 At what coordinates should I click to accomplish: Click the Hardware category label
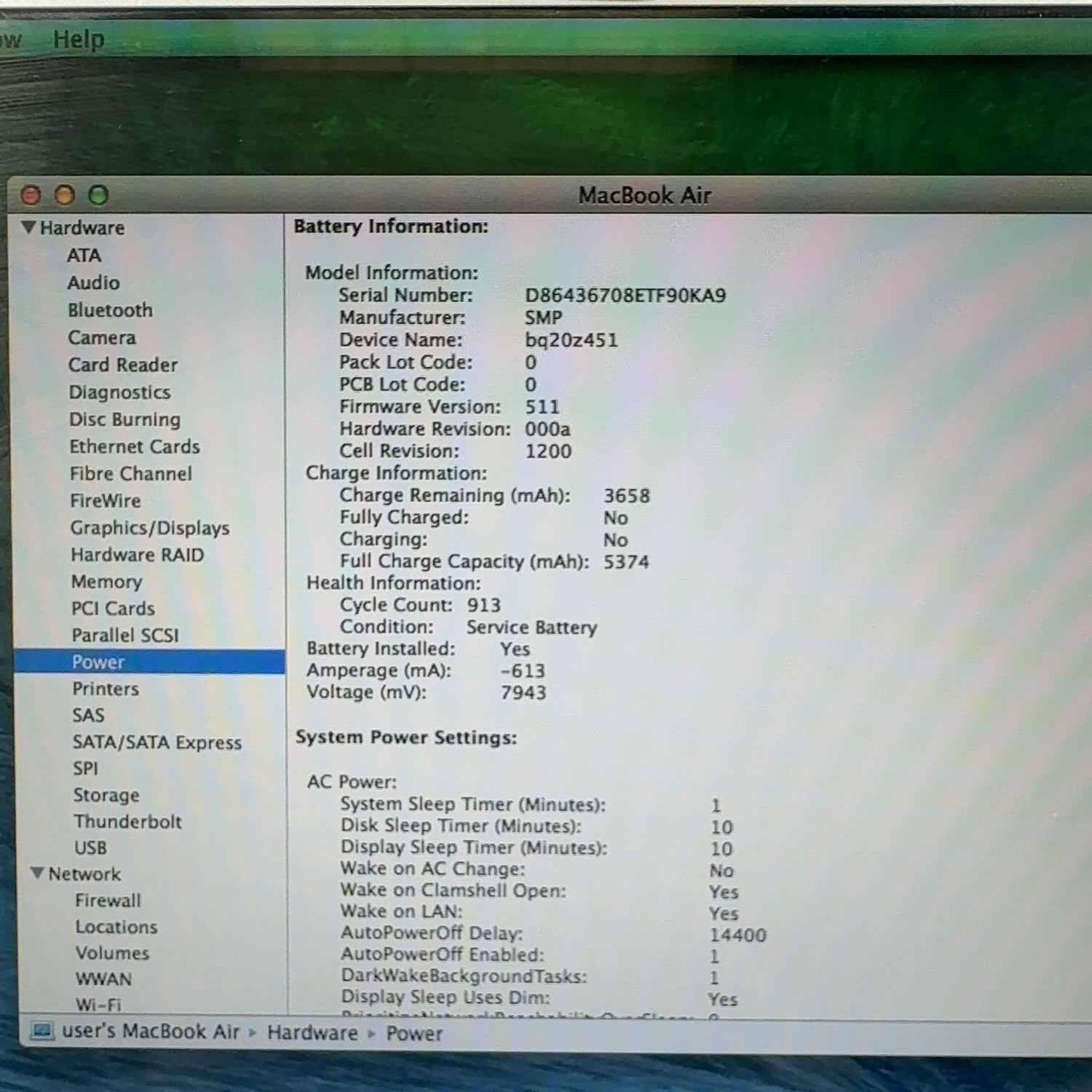(x=82, y=228)
